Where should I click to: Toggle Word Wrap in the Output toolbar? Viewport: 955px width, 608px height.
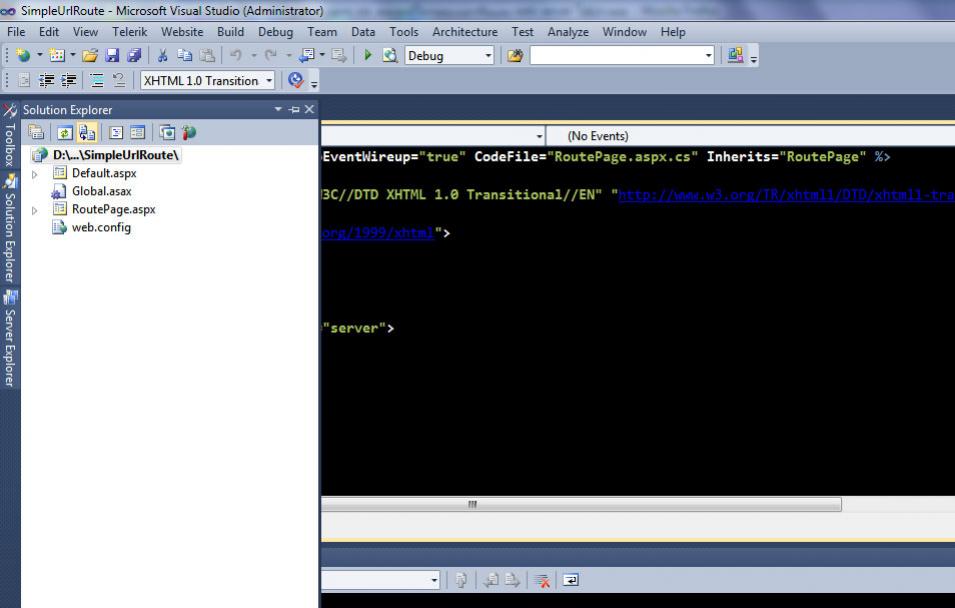click(571, 581)
